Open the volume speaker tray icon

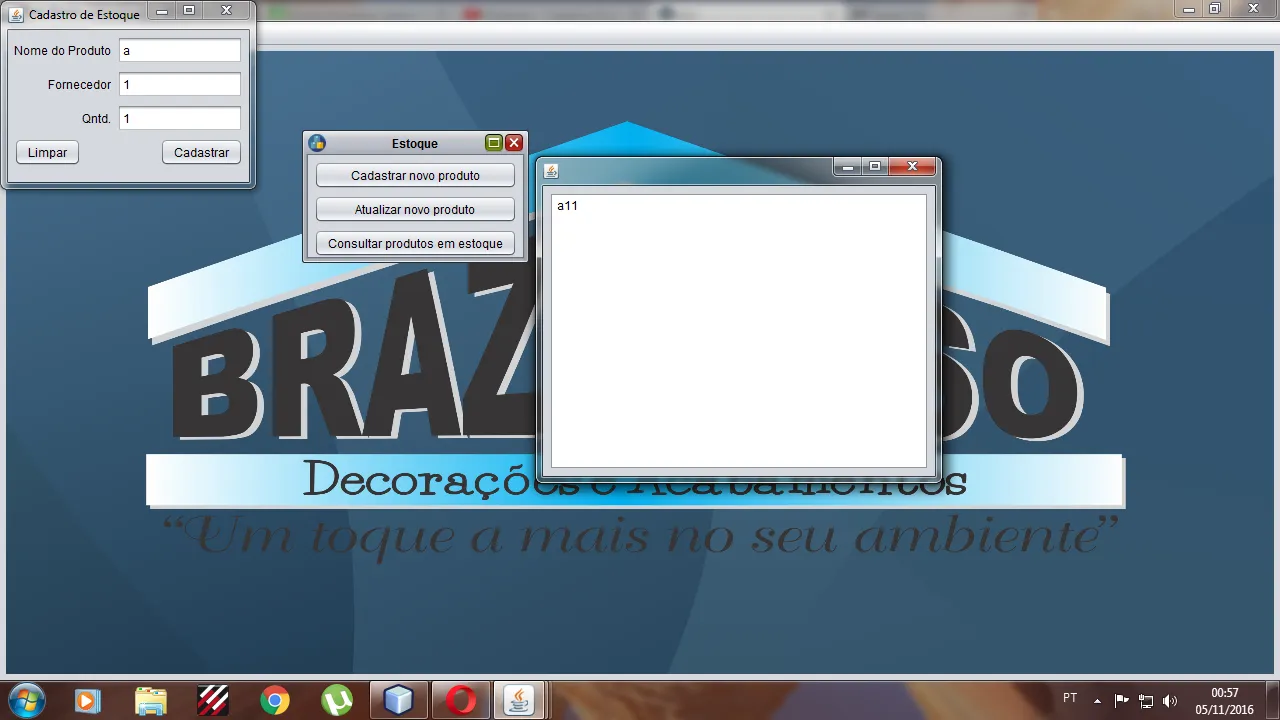(x=1170, y=700)
